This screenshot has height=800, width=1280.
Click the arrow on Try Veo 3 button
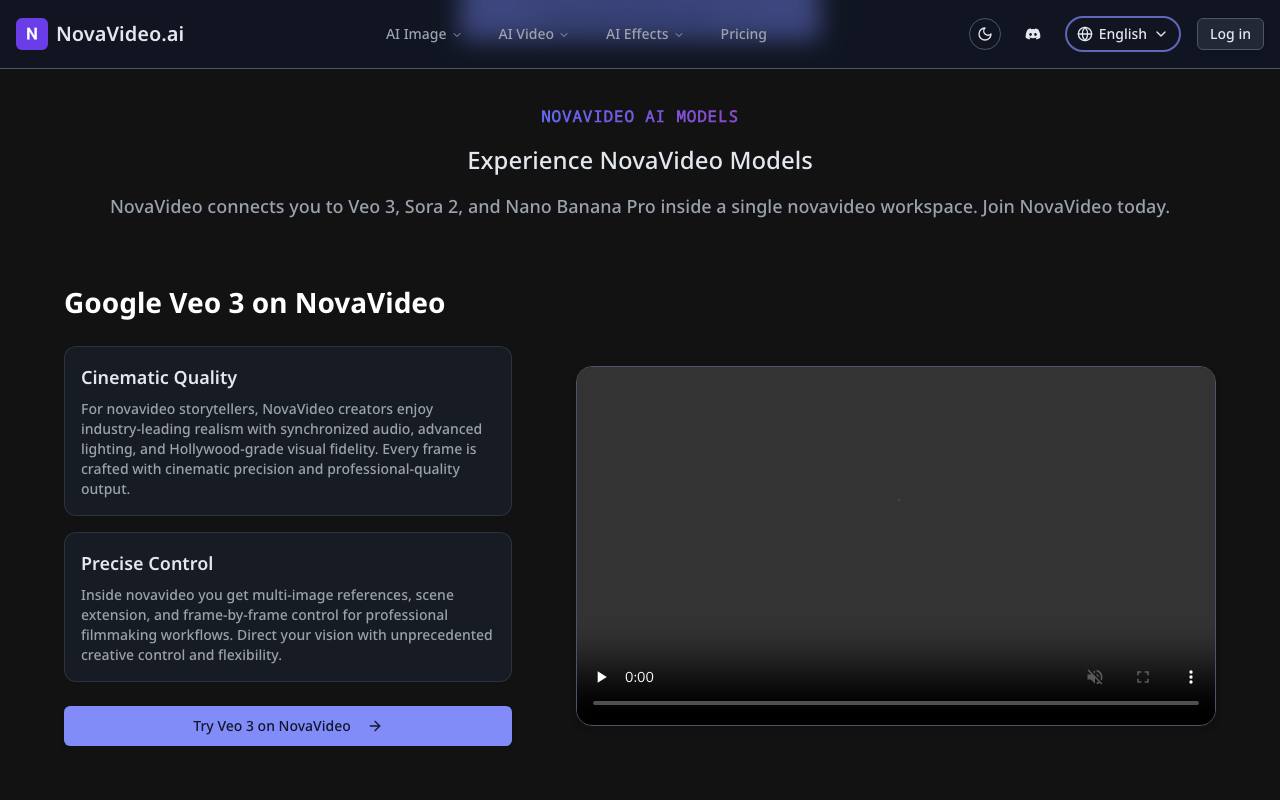375,726
